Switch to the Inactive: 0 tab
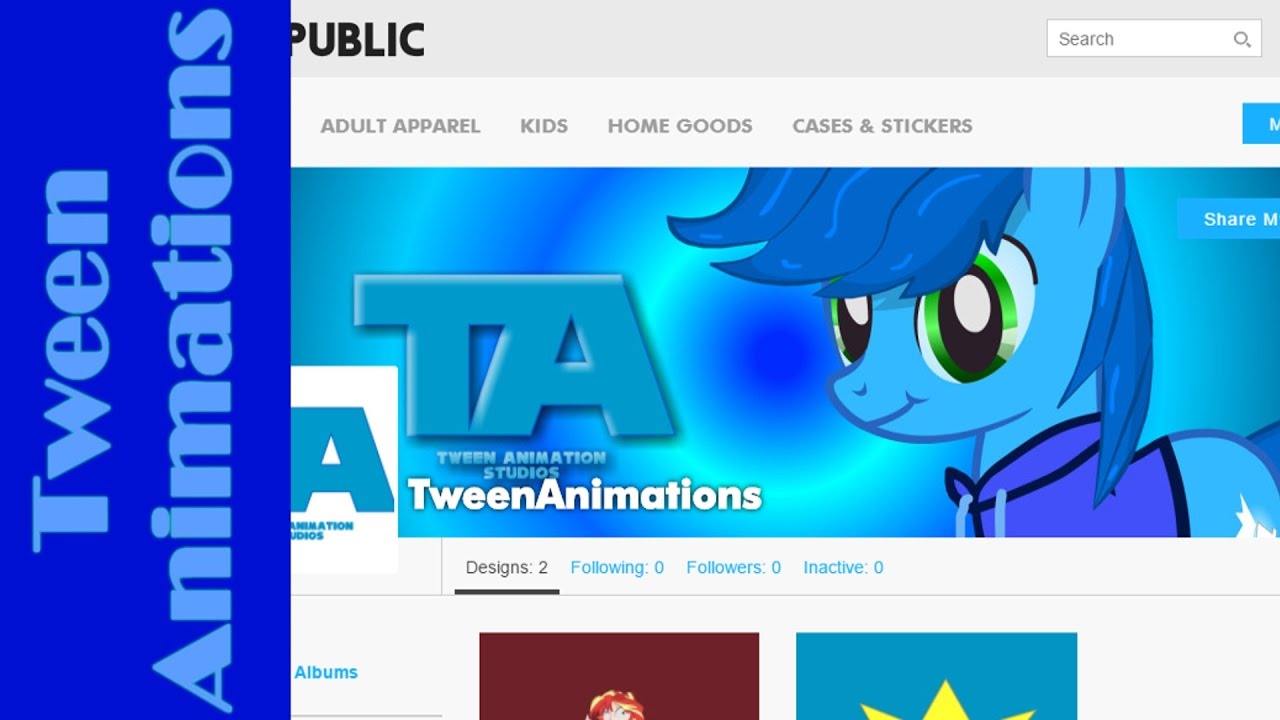 tap(843, 568)
